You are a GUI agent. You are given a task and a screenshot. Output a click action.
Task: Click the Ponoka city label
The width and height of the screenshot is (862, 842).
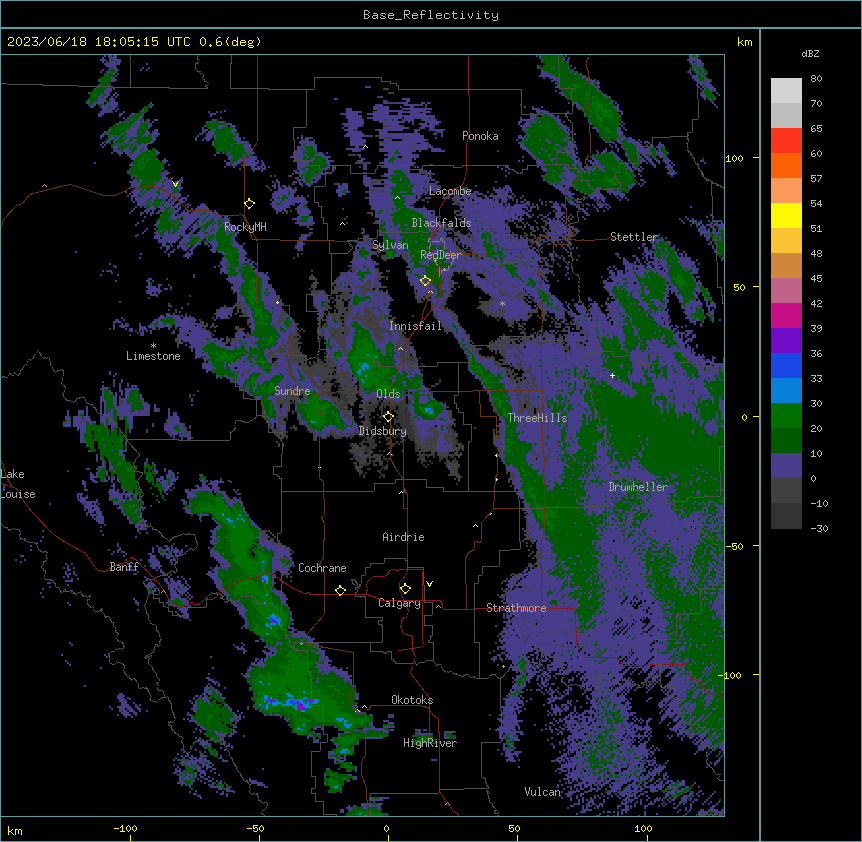click(480, 136)
